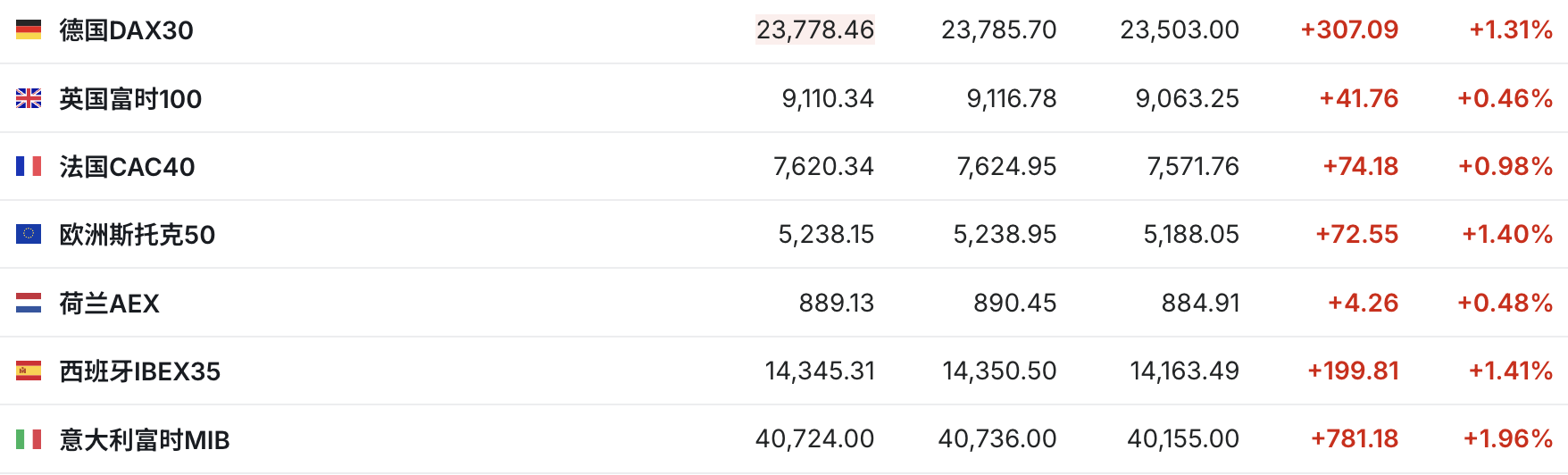Click the Italian flag icon
This screenshot has width=1568, height=475.
click(29, 439)
